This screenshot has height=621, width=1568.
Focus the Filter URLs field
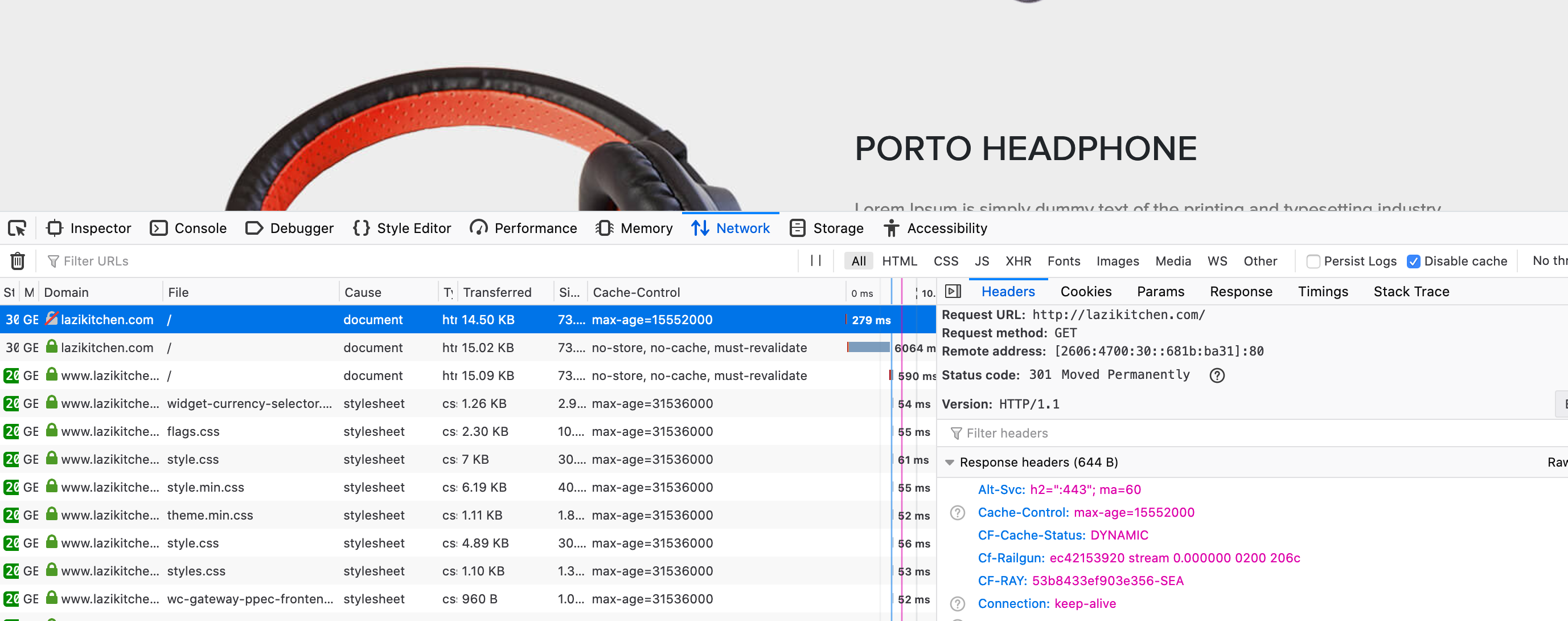click(420, 261)
